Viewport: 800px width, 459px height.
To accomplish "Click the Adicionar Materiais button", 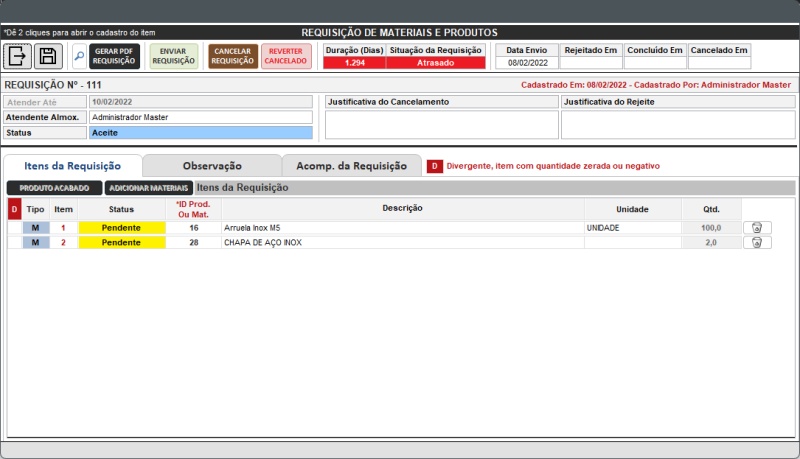I will 149,188.
